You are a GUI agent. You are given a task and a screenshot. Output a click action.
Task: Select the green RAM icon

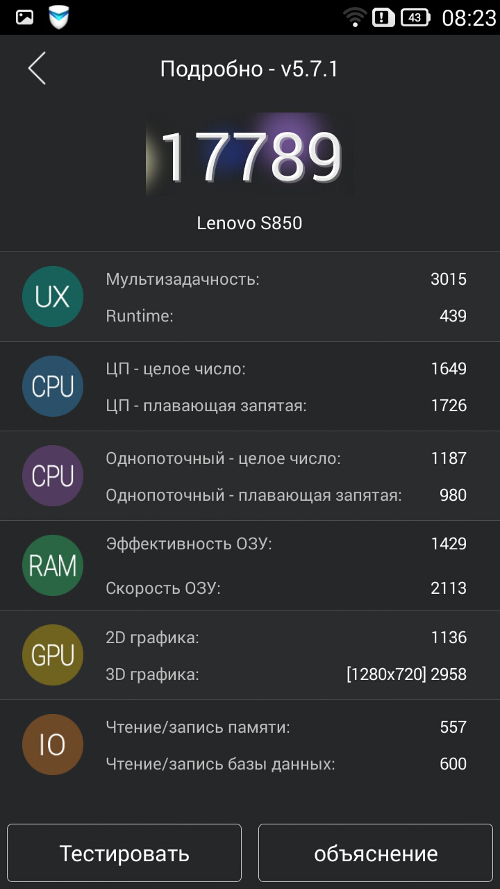(x=53, y=565)
